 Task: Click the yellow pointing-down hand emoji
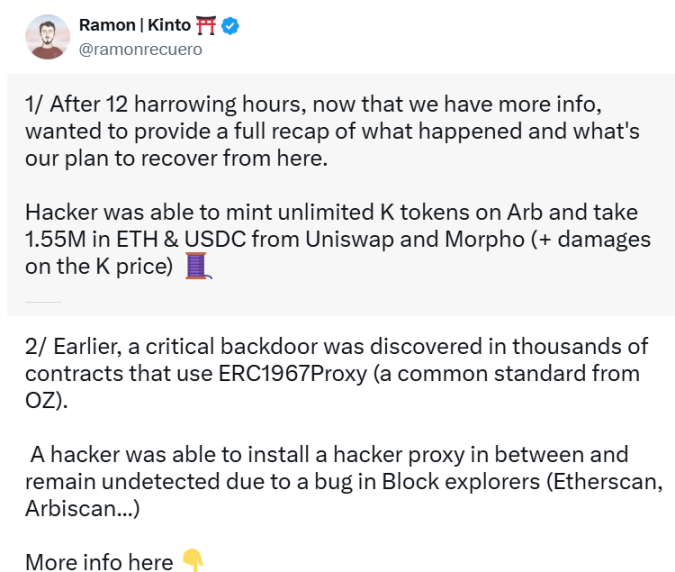[193, 562]
